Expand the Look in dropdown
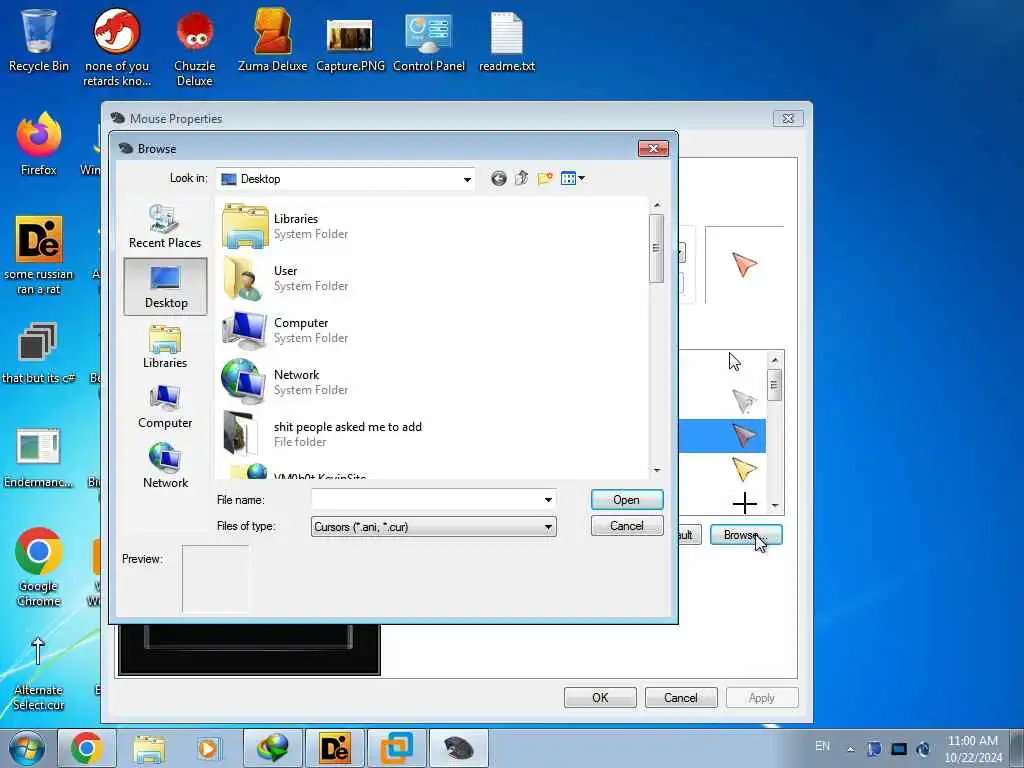This screenshot has width=1024, height=768. tap(467, 179)
